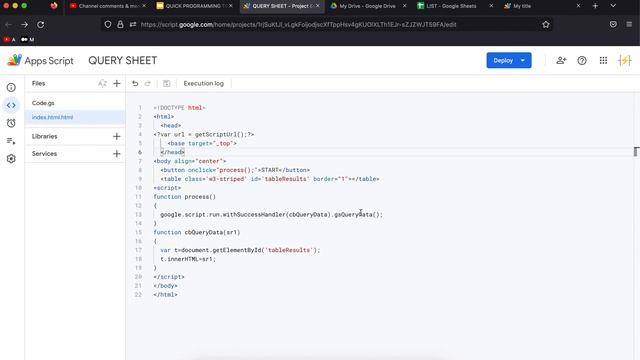
Task: Add a service with plus icon
Action: click(x=117, y=154)
